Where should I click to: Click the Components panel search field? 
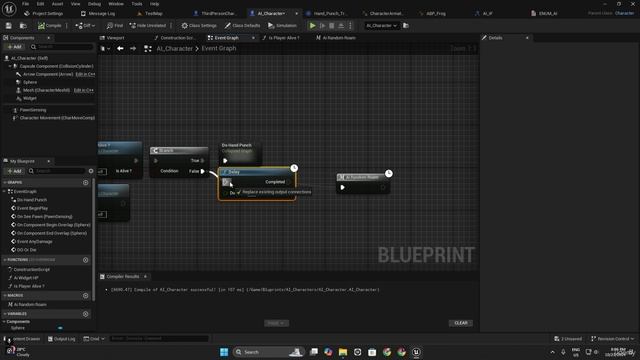coord(62,47)
